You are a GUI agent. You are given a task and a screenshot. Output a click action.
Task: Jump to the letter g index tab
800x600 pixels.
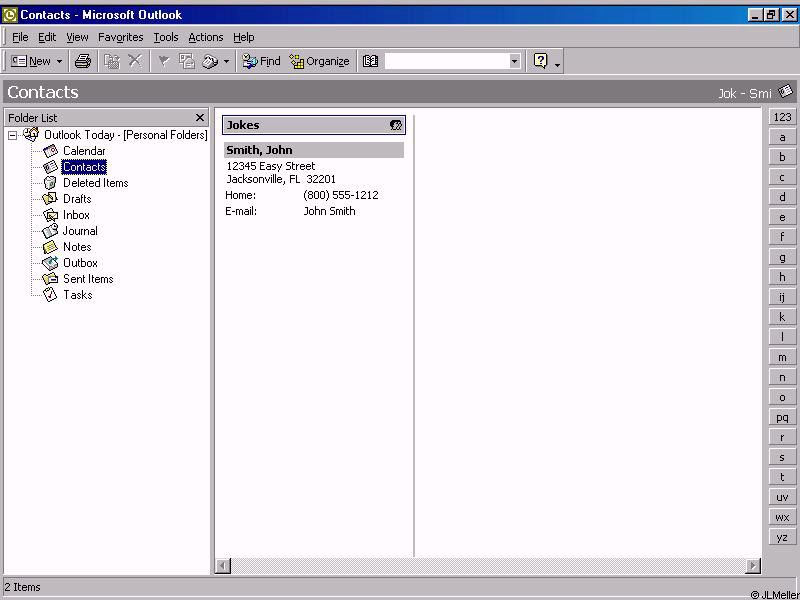click(782, 257)
